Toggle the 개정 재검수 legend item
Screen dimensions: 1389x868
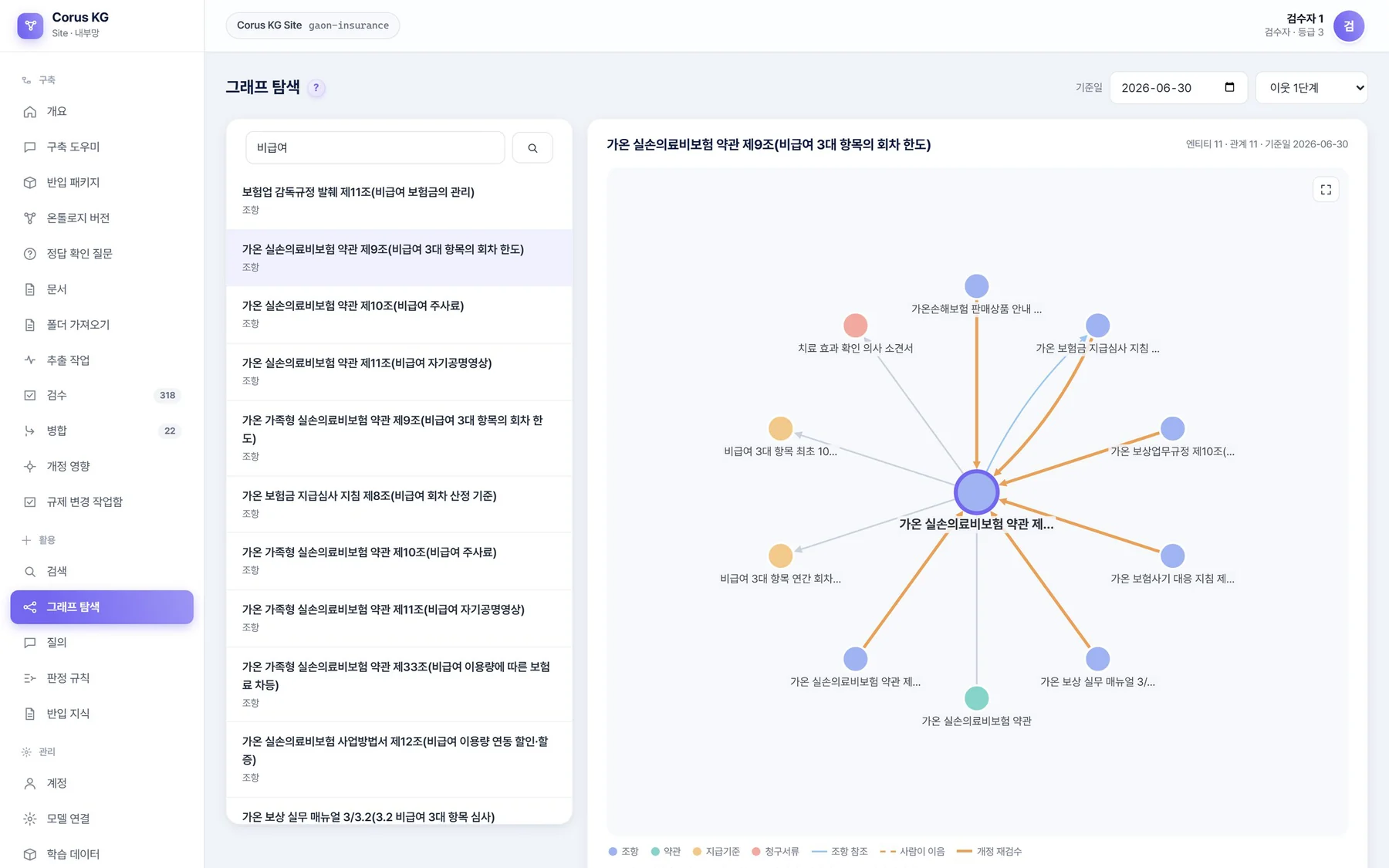pyautogui.click(x=989, y=852)
